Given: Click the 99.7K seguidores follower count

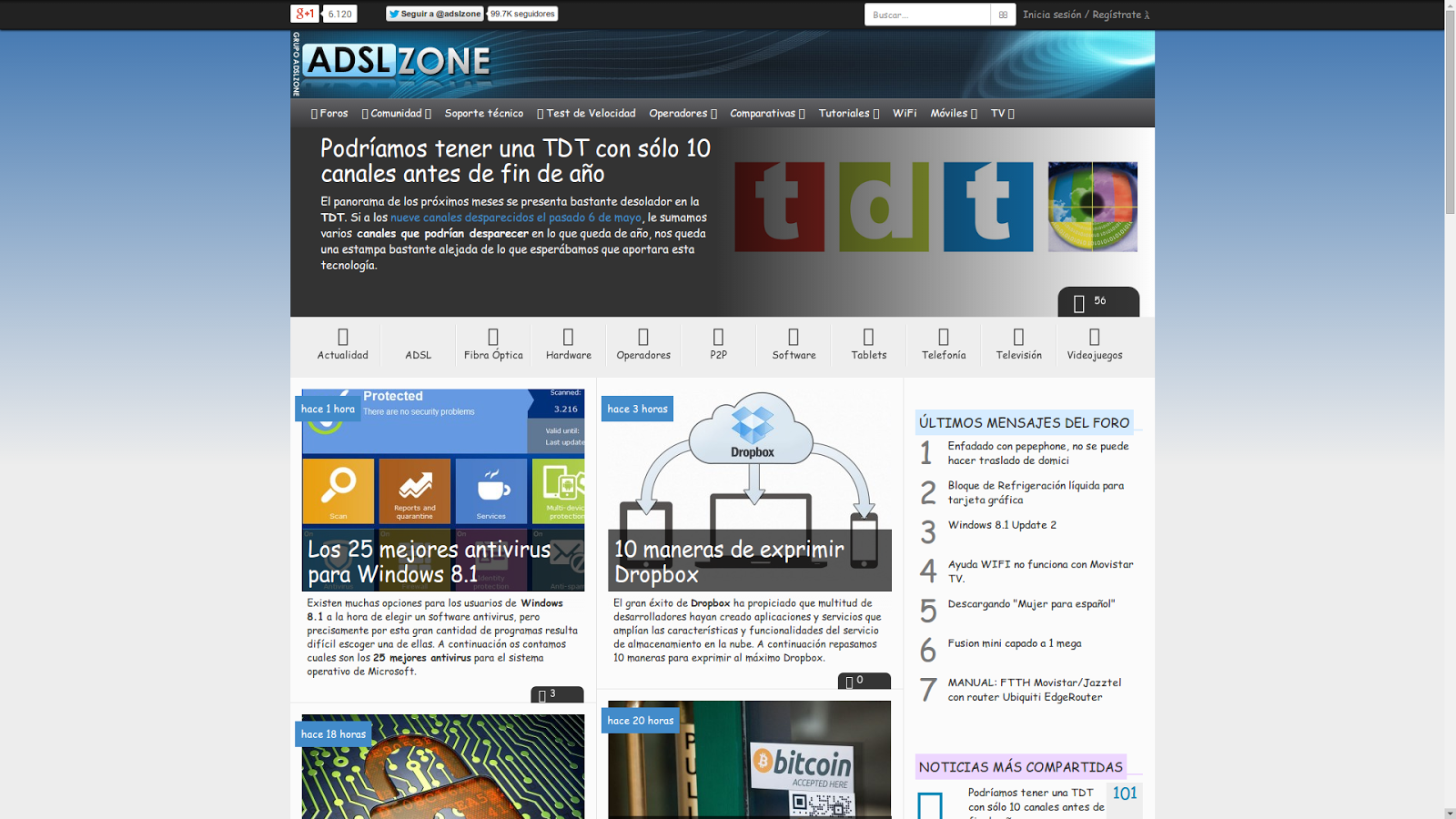Looking at the screenshot, I should (x=522, y=14).
